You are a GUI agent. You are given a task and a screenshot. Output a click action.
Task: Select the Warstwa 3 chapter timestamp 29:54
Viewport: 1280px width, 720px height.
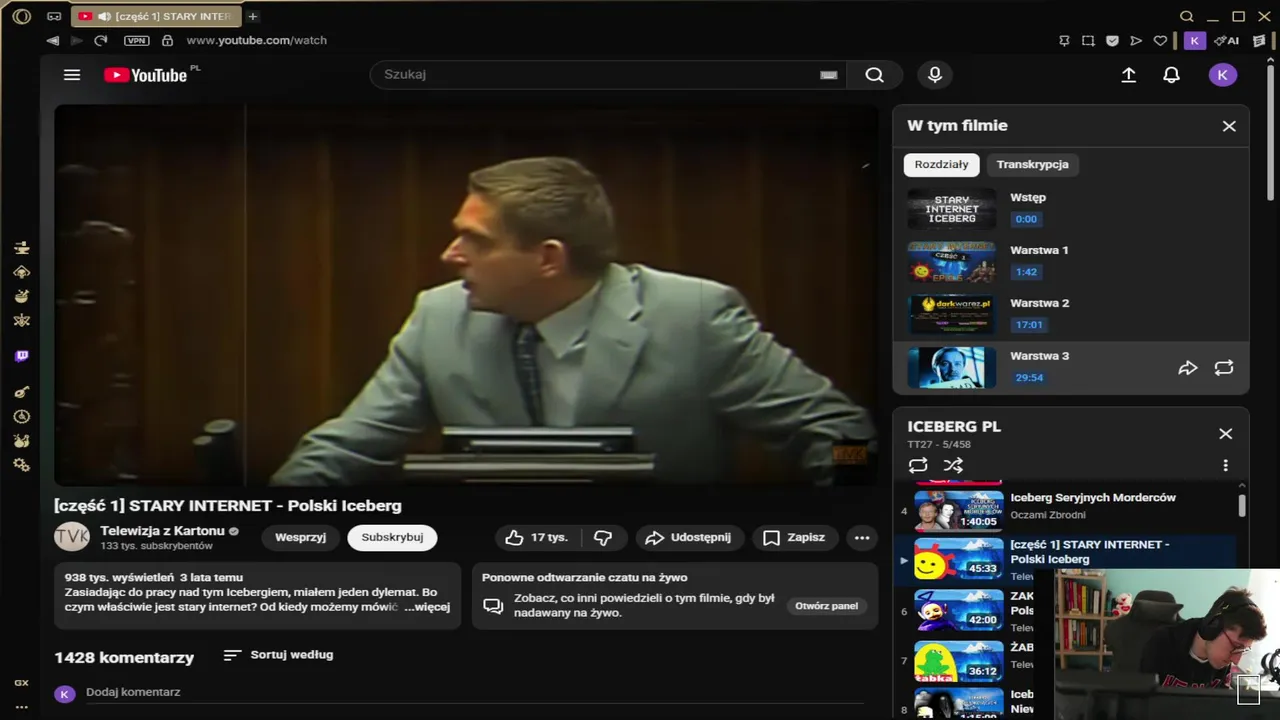(1029, 378)
